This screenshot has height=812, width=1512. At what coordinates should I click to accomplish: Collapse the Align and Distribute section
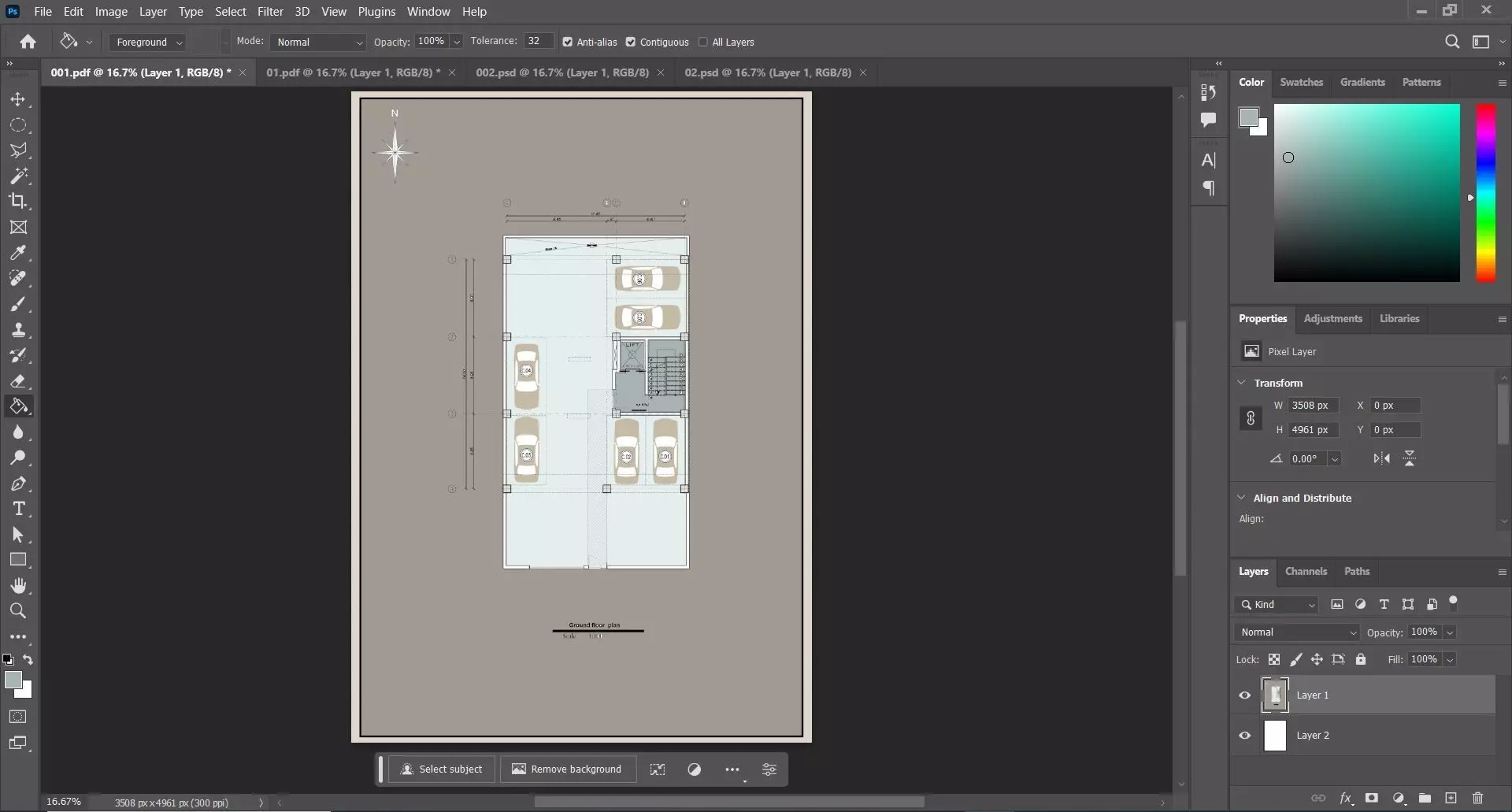coord(1242,498)
